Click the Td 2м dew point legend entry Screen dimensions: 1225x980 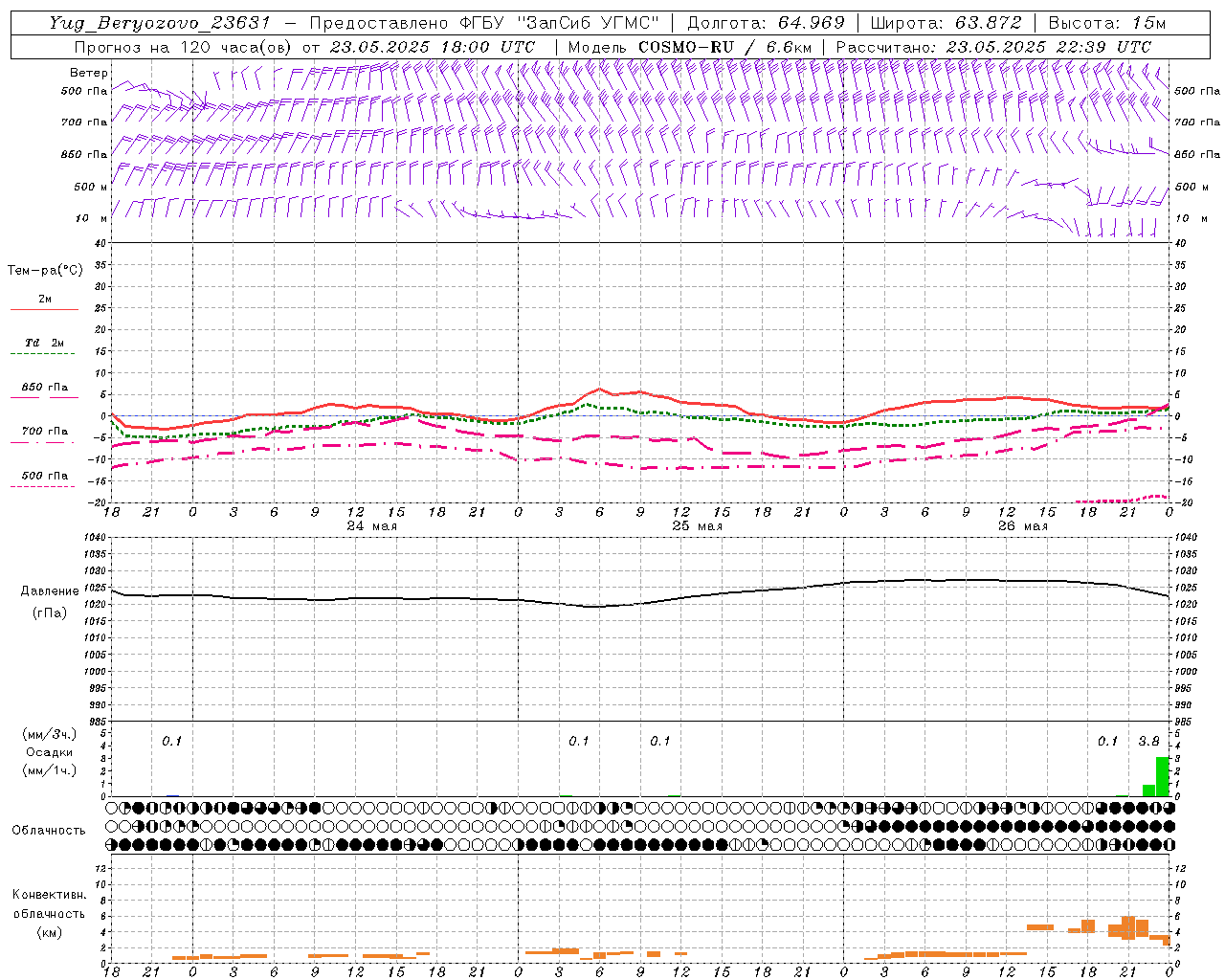click(44, 343)
